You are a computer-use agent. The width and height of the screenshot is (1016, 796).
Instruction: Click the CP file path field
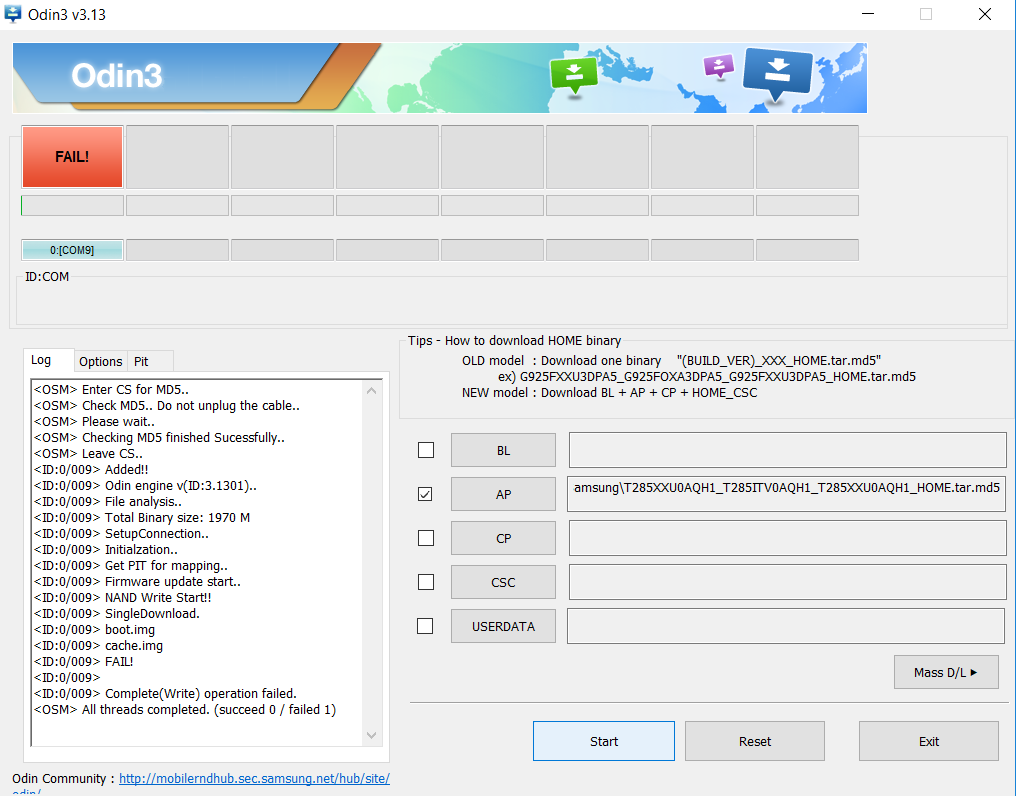(x=787, y=538)
